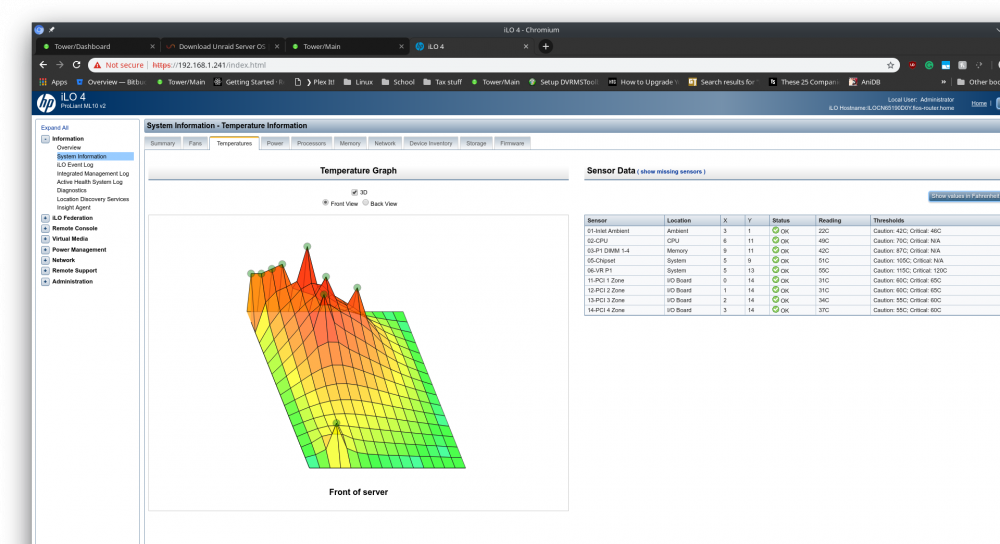Expand the iLO Federation tree node
1000x544 pixels.
tap(45, 218)
